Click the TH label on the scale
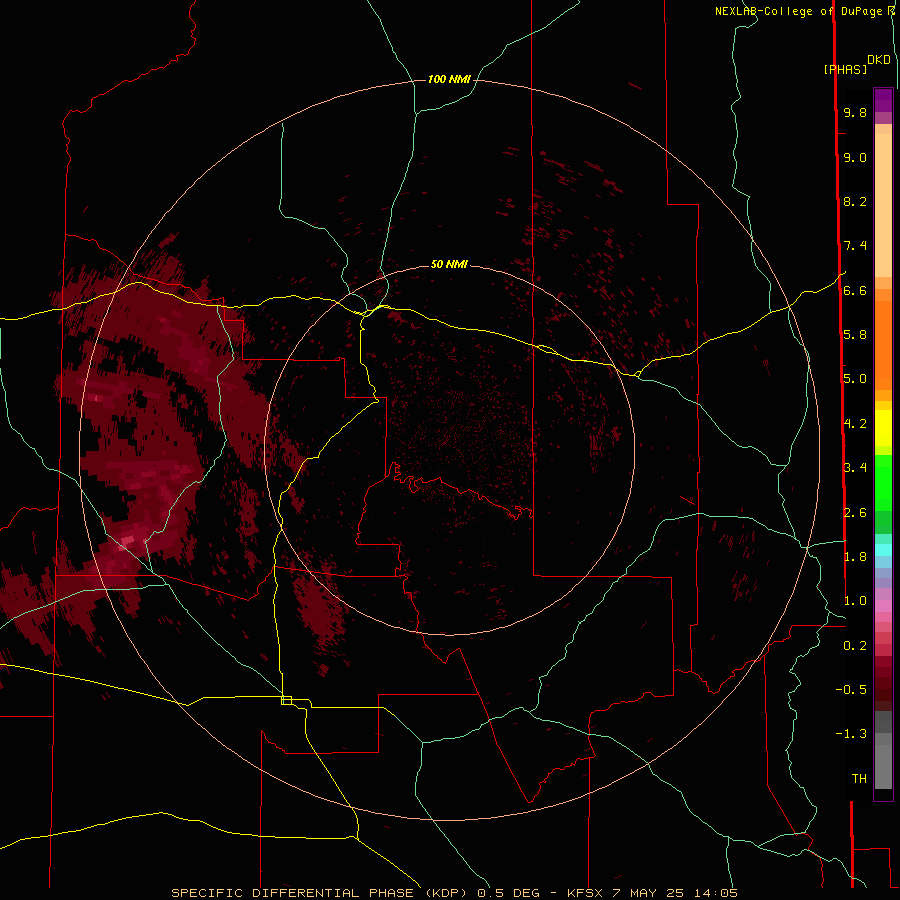Viewport: 900px width, 900px height. (x=859, y=779)
